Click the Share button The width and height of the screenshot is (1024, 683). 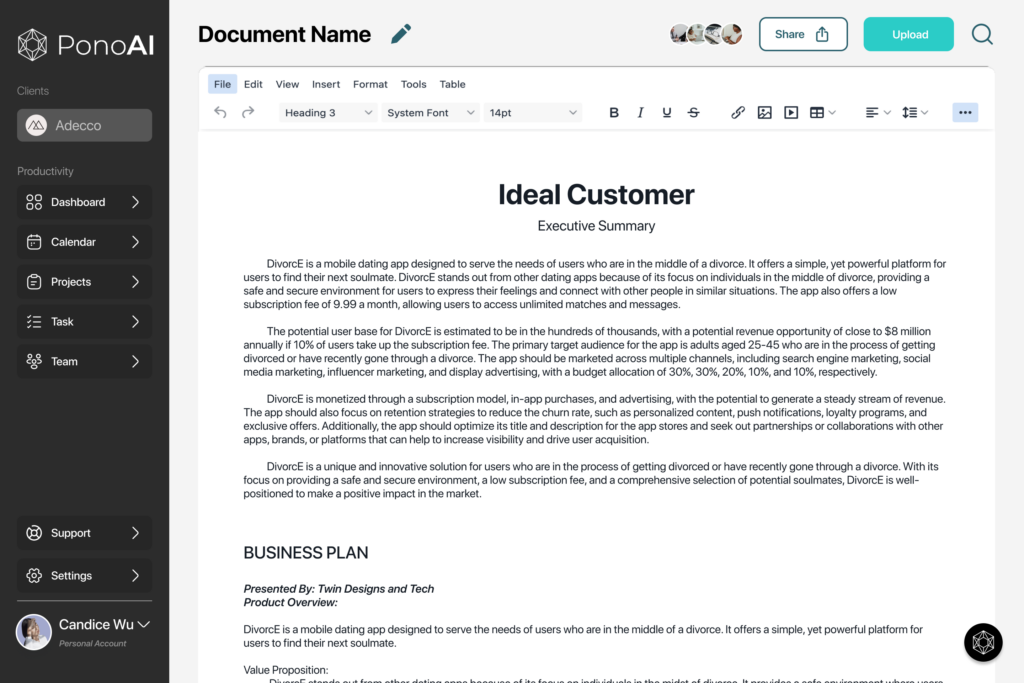[803, 34]
